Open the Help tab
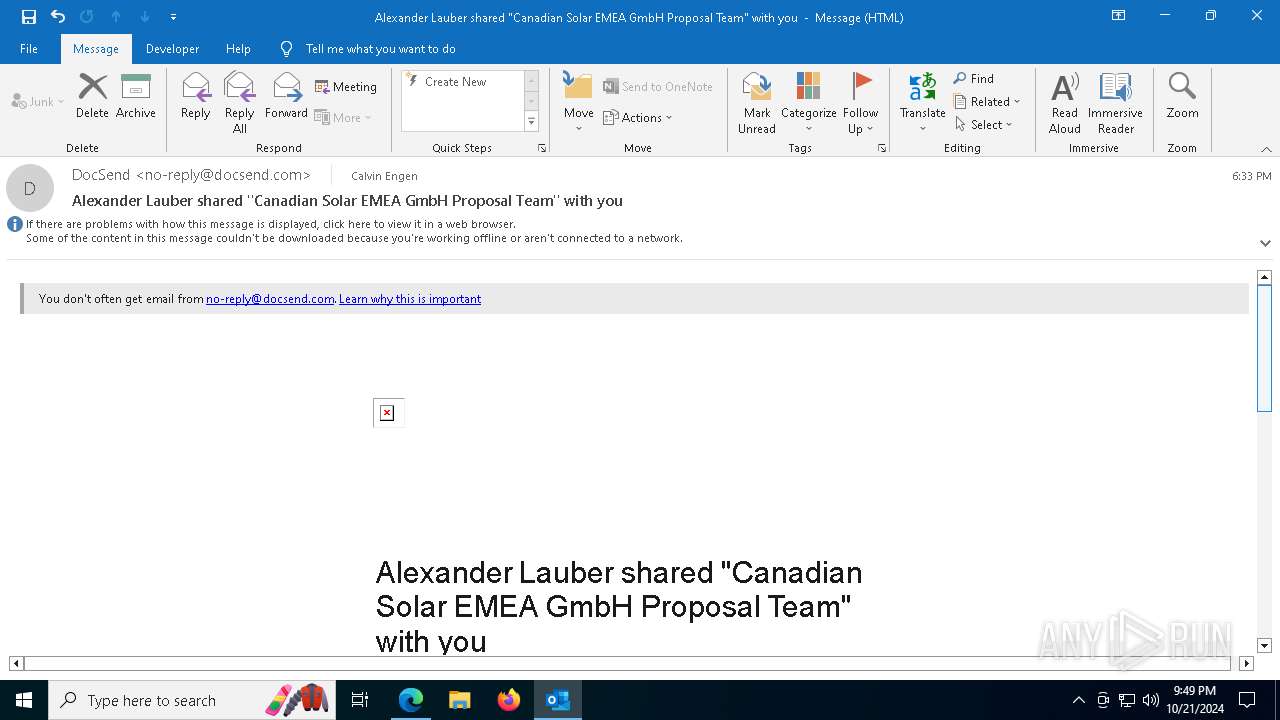 click(x=238, y=49)
